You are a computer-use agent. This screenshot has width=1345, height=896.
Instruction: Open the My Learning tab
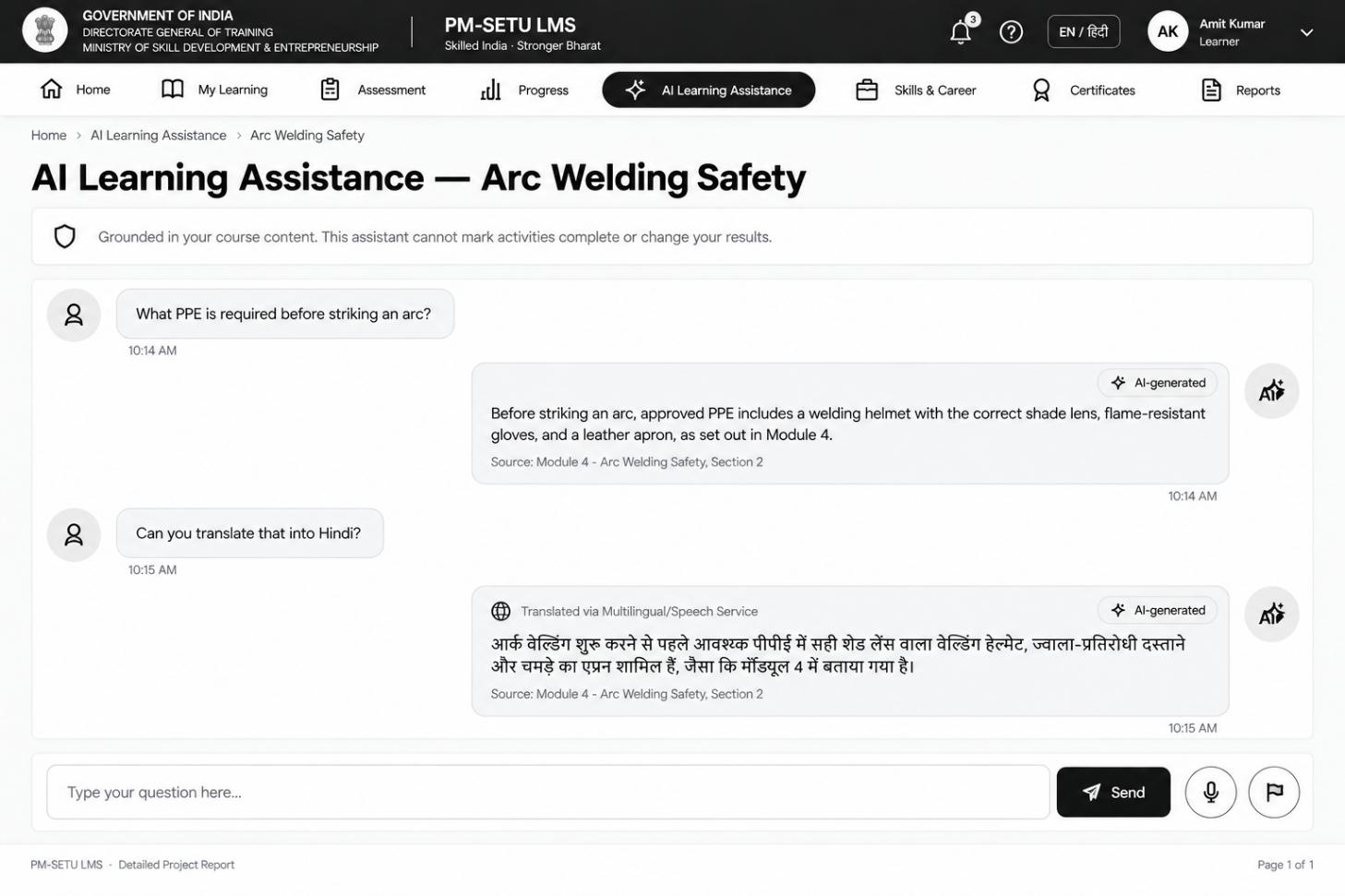point(214,90)
